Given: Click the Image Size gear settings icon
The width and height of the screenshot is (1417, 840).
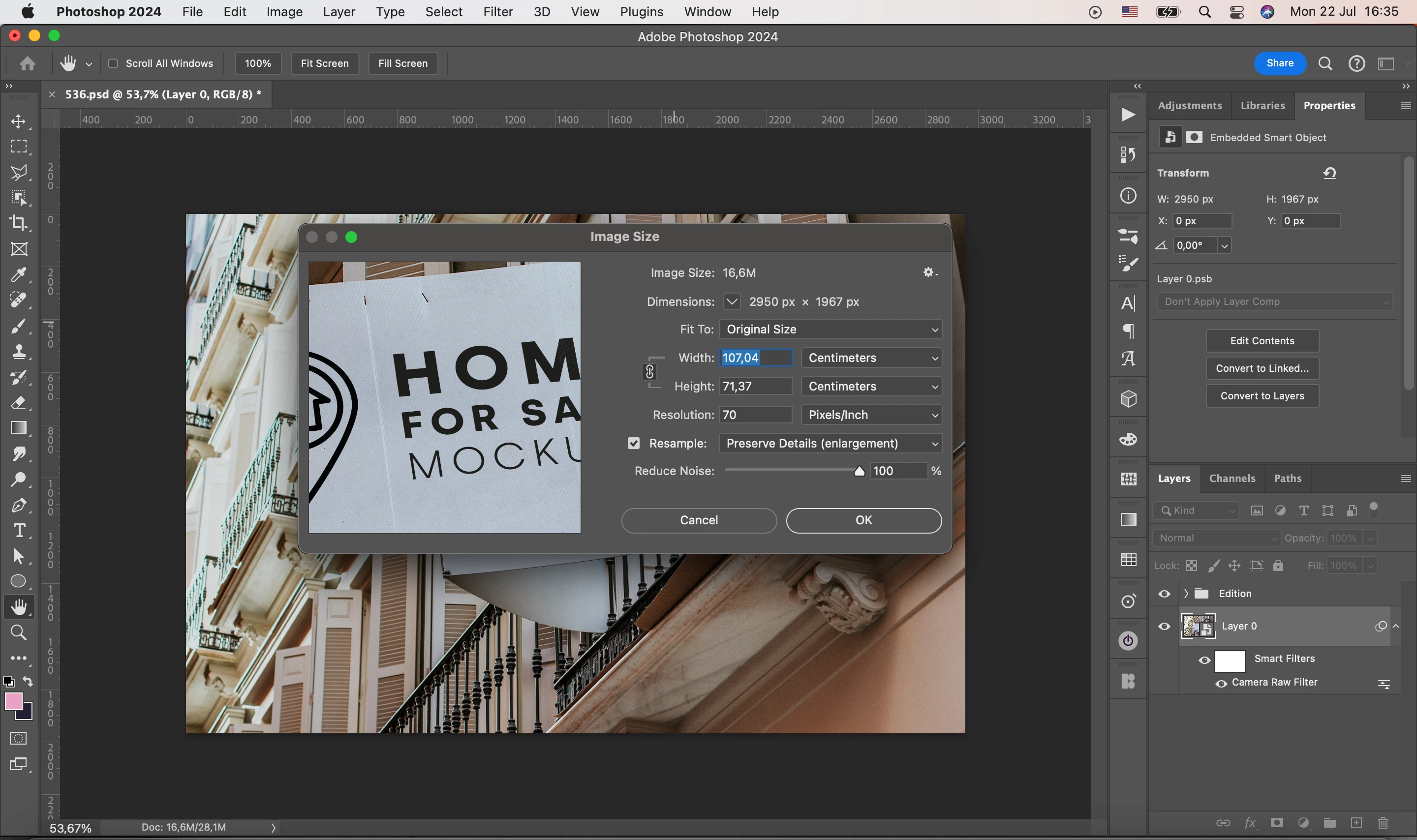Looking at the screenshot, I should click(929, 272).
